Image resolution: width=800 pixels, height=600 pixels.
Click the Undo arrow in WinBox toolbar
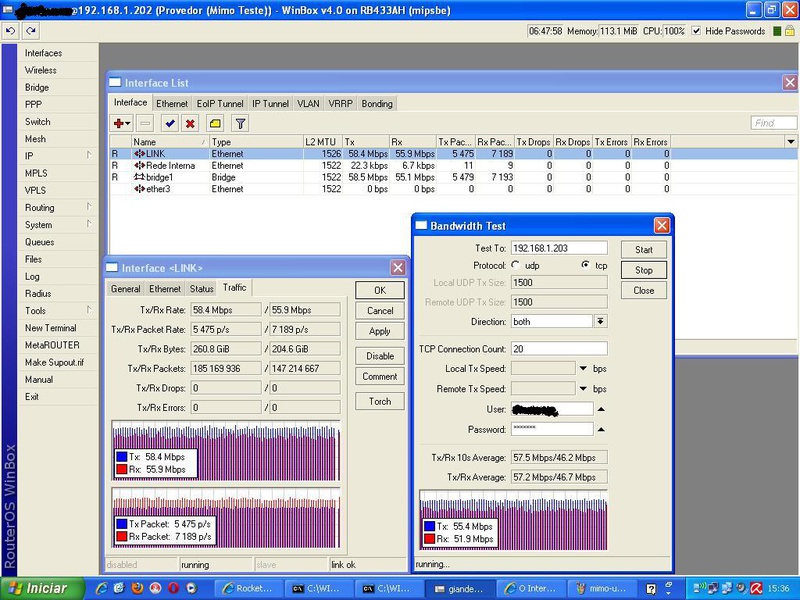pyautogui.click(x=10, y=31)
